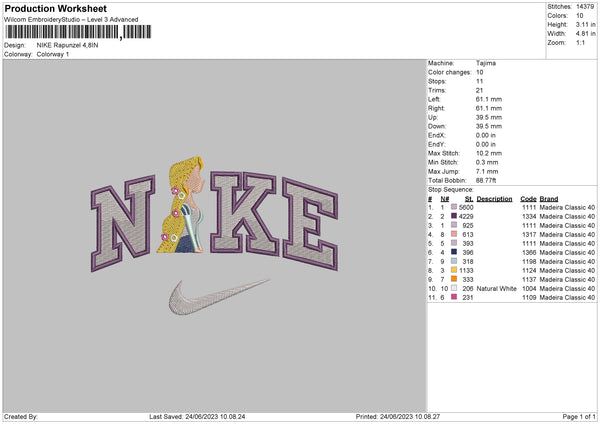Click the Production Worksheet title
This screenshot has width=600, height=424.
pos(55,9)
